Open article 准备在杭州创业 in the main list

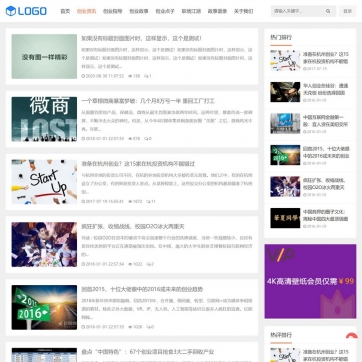tap(138, 164)
